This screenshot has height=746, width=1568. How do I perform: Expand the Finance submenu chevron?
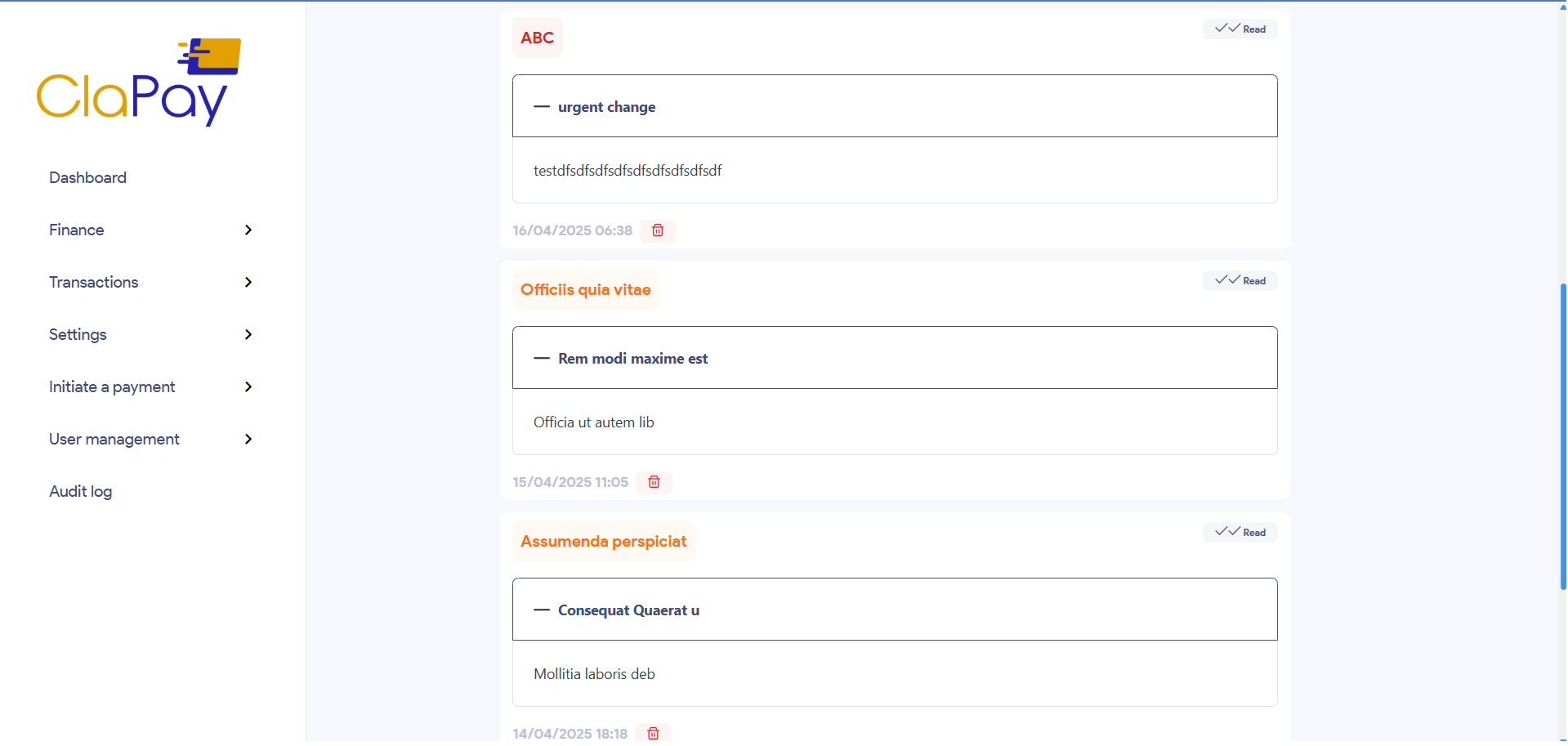[248, 230]
